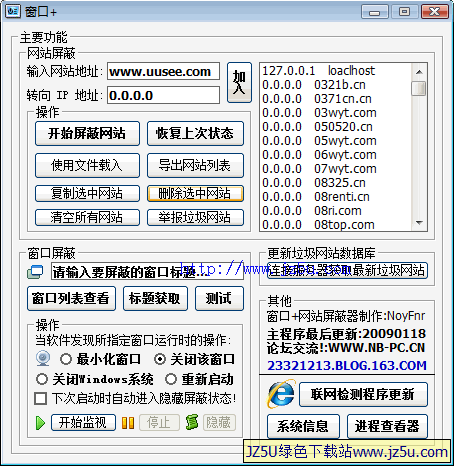Select the 07wyt.com list entry
This screenshot has width=454, height=466.
335,169
